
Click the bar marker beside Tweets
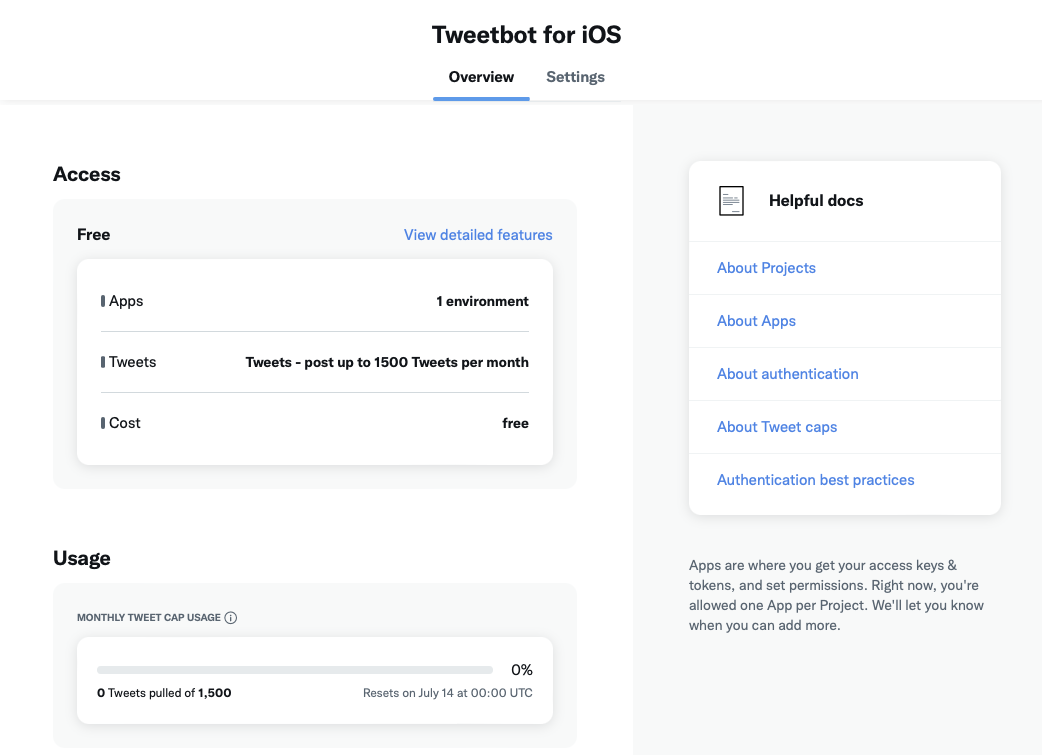pyautogui.click(x=103, y=362)
